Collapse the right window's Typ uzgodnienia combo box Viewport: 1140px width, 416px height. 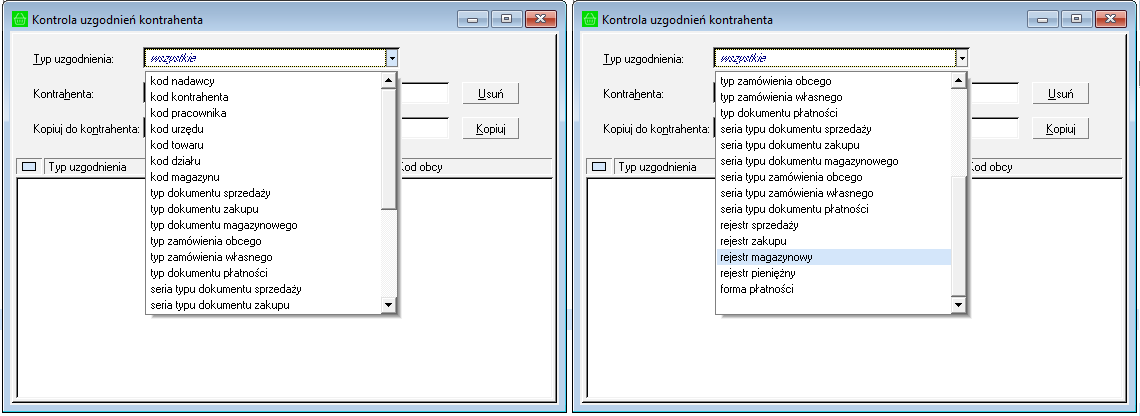(962, 59)
